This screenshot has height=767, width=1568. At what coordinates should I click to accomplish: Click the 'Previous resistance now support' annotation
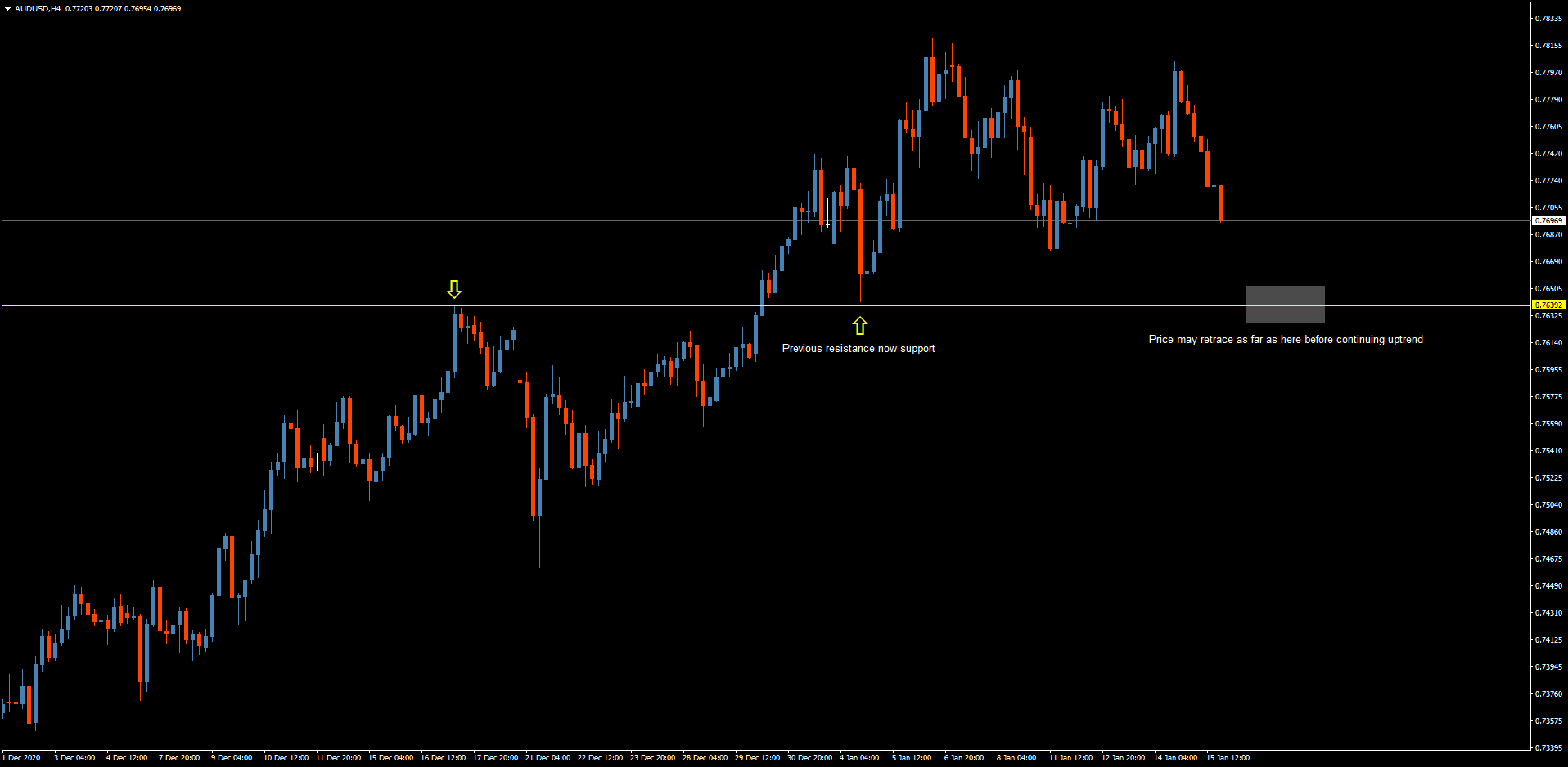point(858,348)
